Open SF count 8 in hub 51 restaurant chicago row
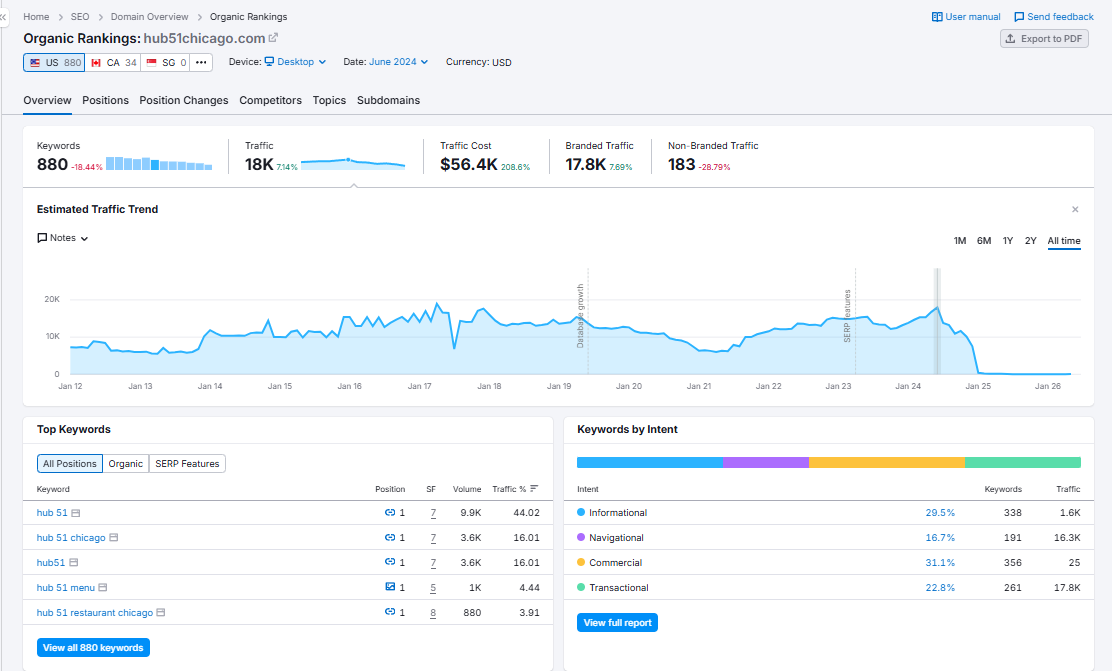Screen dimensions: 1112x671 click(x=433, y=612)
